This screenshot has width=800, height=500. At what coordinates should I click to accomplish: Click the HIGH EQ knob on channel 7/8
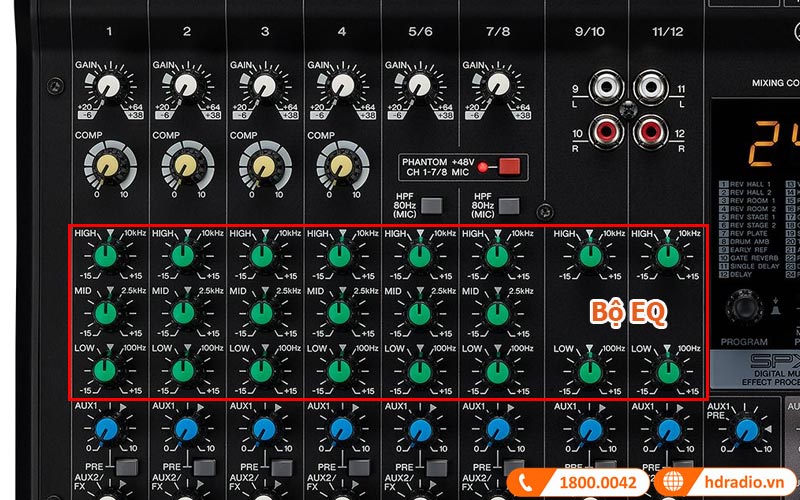pyautogui.click(x=497, y=256)
